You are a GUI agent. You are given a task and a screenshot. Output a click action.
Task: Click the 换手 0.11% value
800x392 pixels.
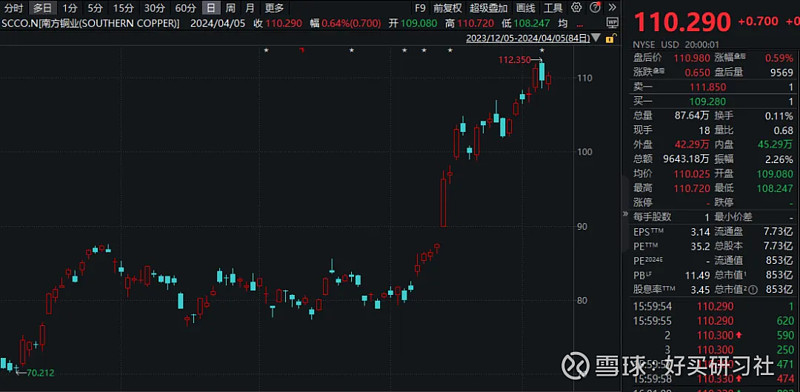[779, 116]
